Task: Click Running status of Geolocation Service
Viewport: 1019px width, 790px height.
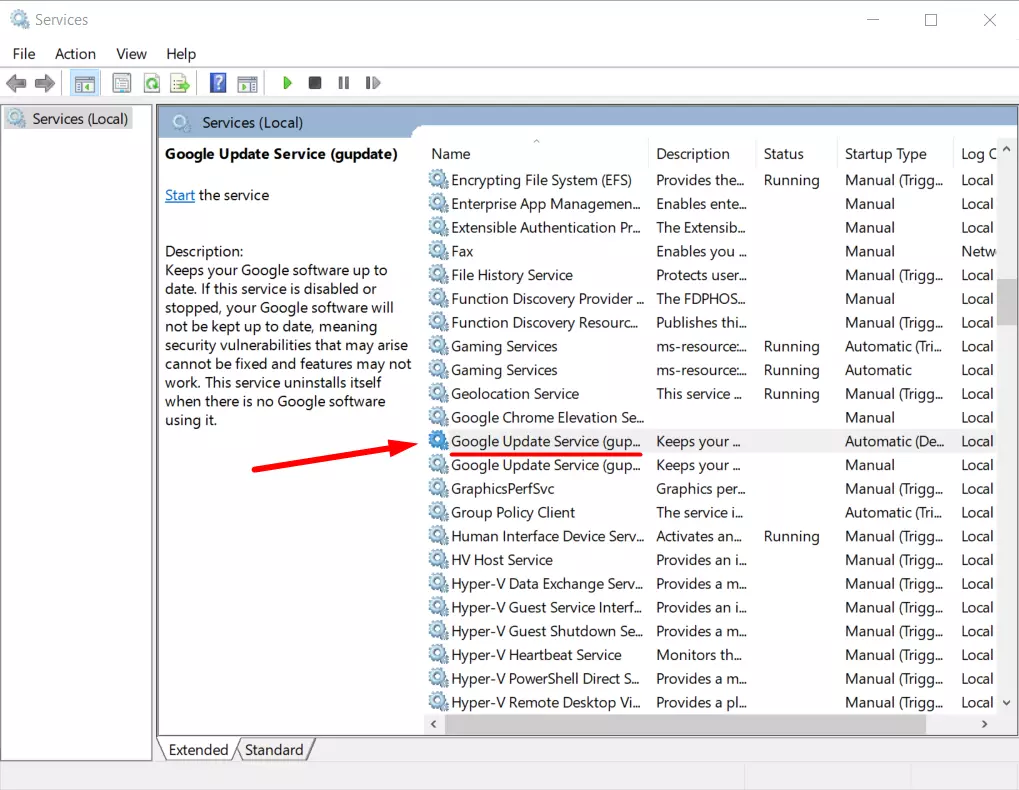Action: click(791, 394)
